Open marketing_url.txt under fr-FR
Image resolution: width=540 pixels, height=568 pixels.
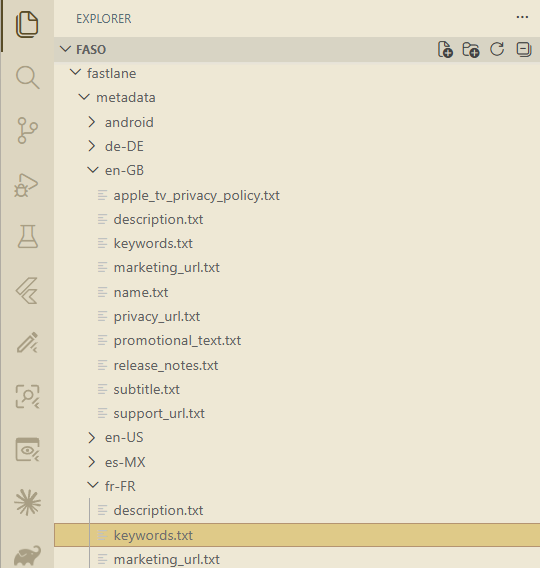[167, 560]
